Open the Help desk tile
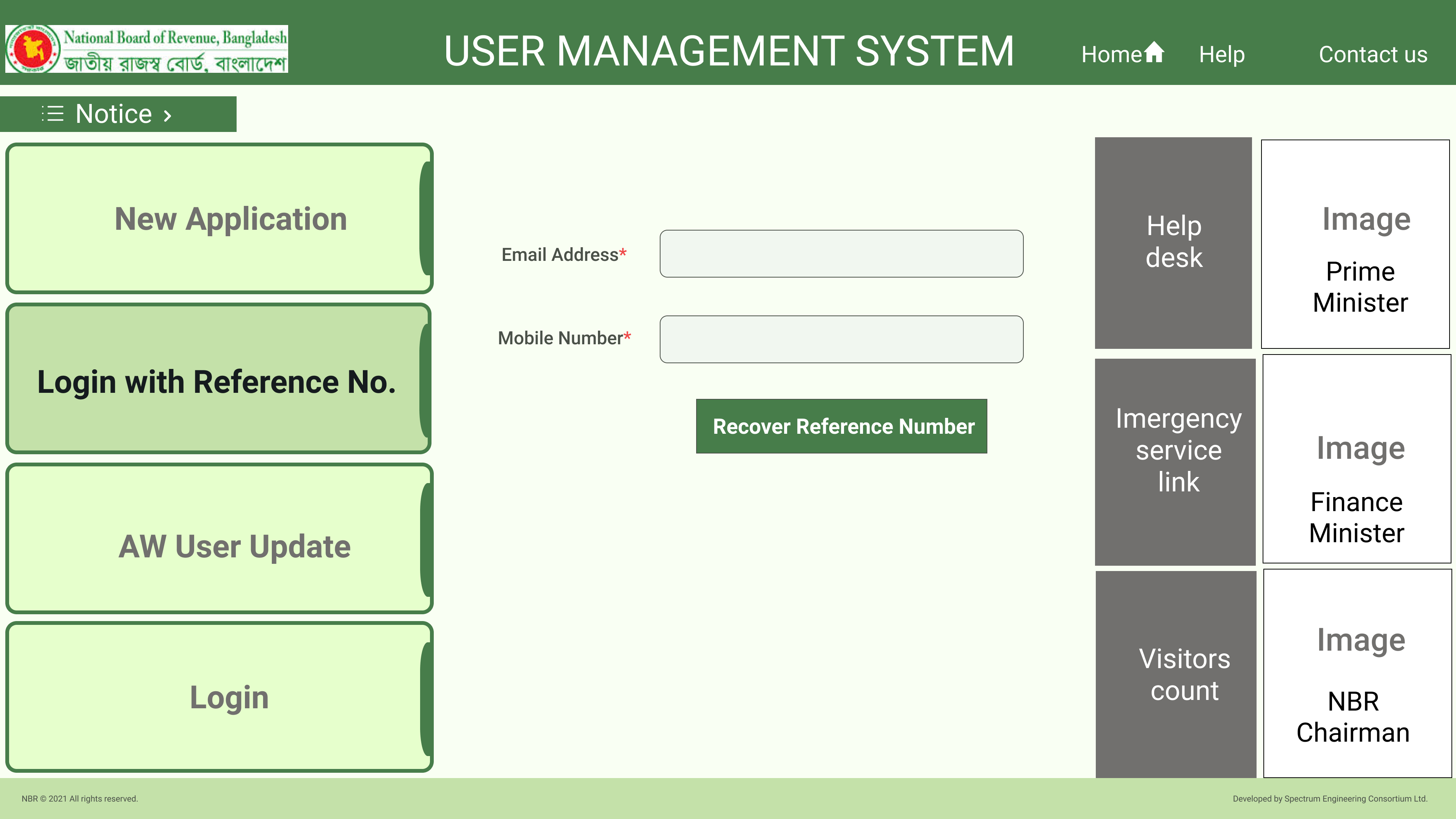The width and height of the screenshot is (1456, 819). (x=1174, y=243)
